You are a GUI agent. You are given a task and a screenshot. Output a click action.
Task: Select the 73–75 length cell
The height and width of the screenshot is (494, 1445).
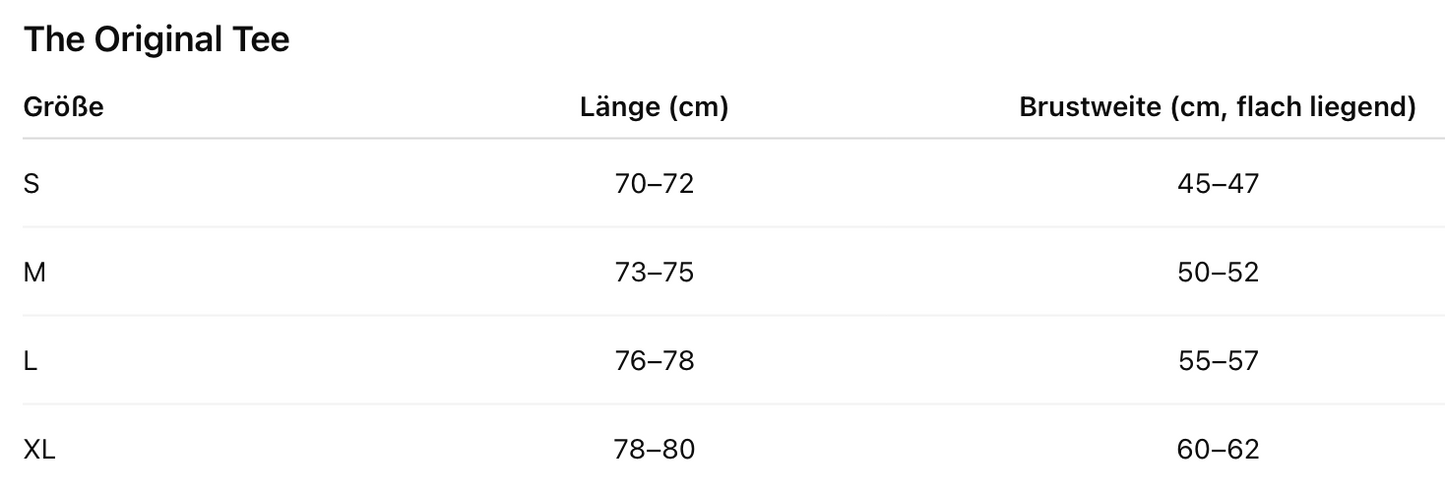coord(654,272)
